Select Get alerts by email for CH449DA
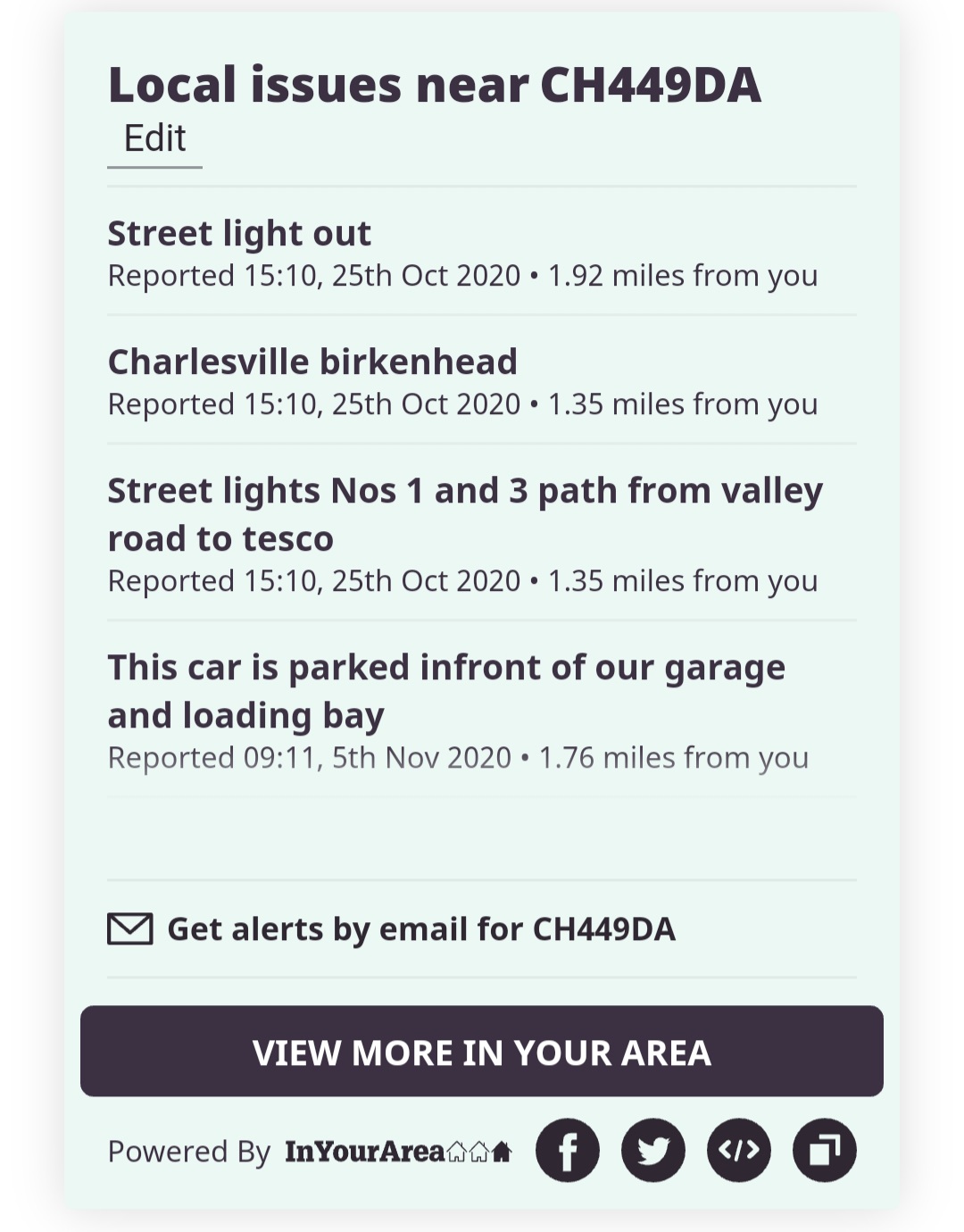The image size is (964, 1232). coord(420,929)
